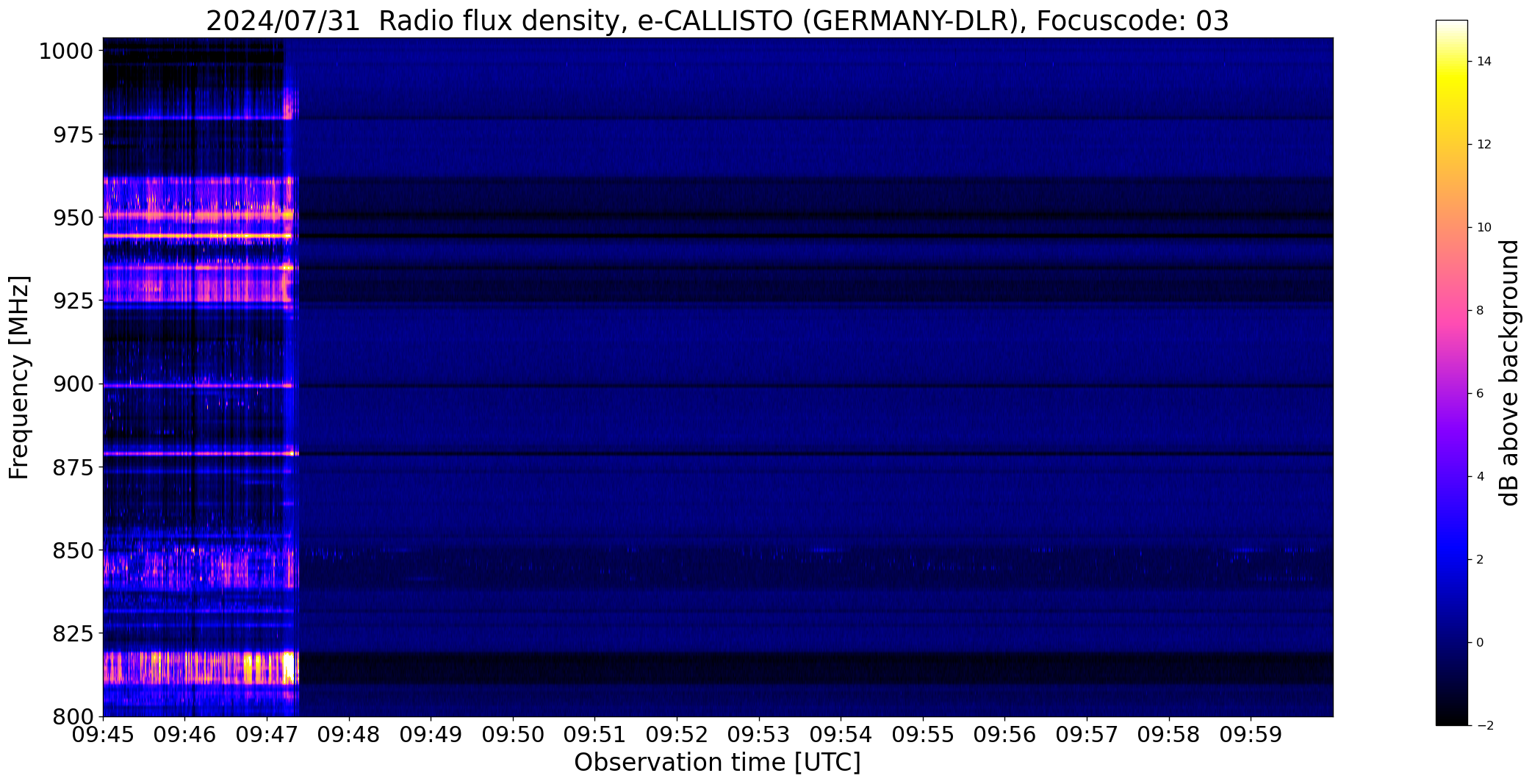The image size is (1532, 784).
Task: Click the colorbar tick label 2
Action: pos(1480,560)
